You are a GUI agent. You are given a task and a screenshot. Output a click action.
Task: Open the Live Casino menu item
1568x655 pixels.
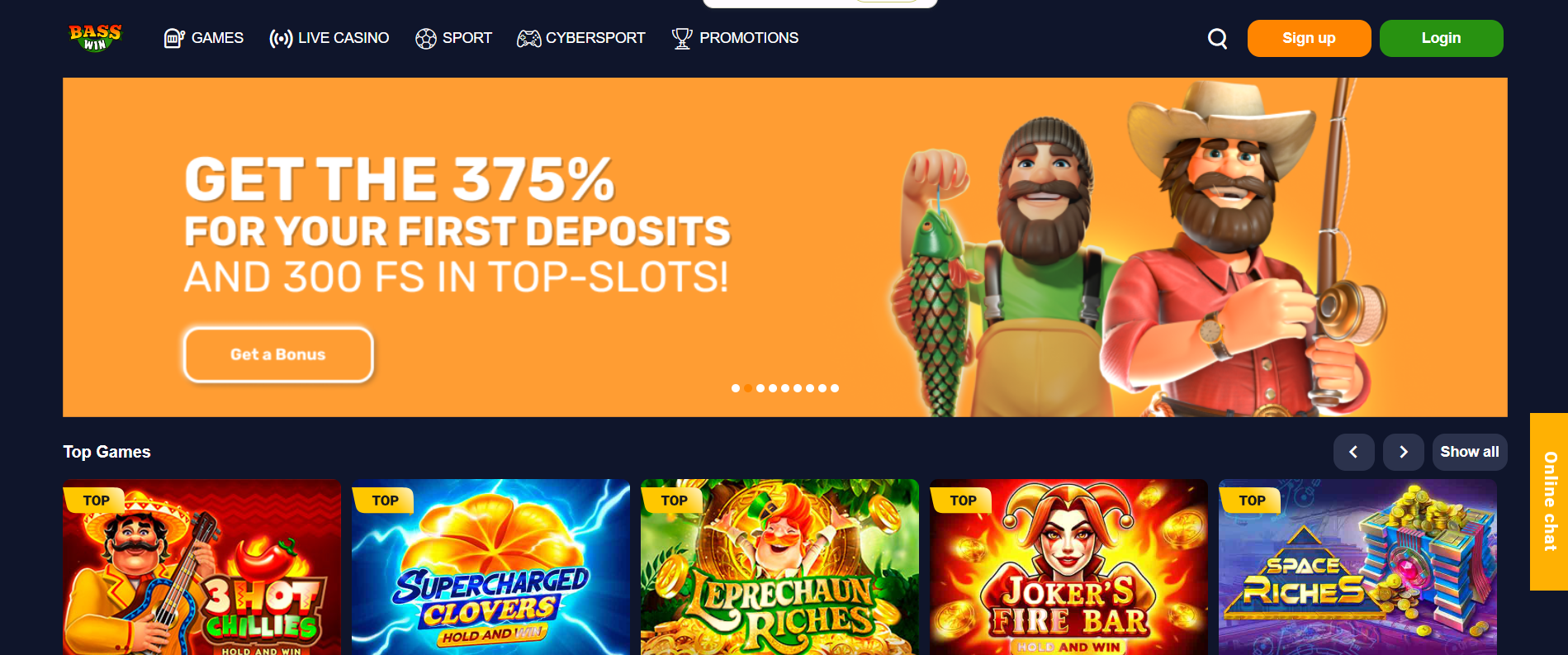(x=343, y=38)
